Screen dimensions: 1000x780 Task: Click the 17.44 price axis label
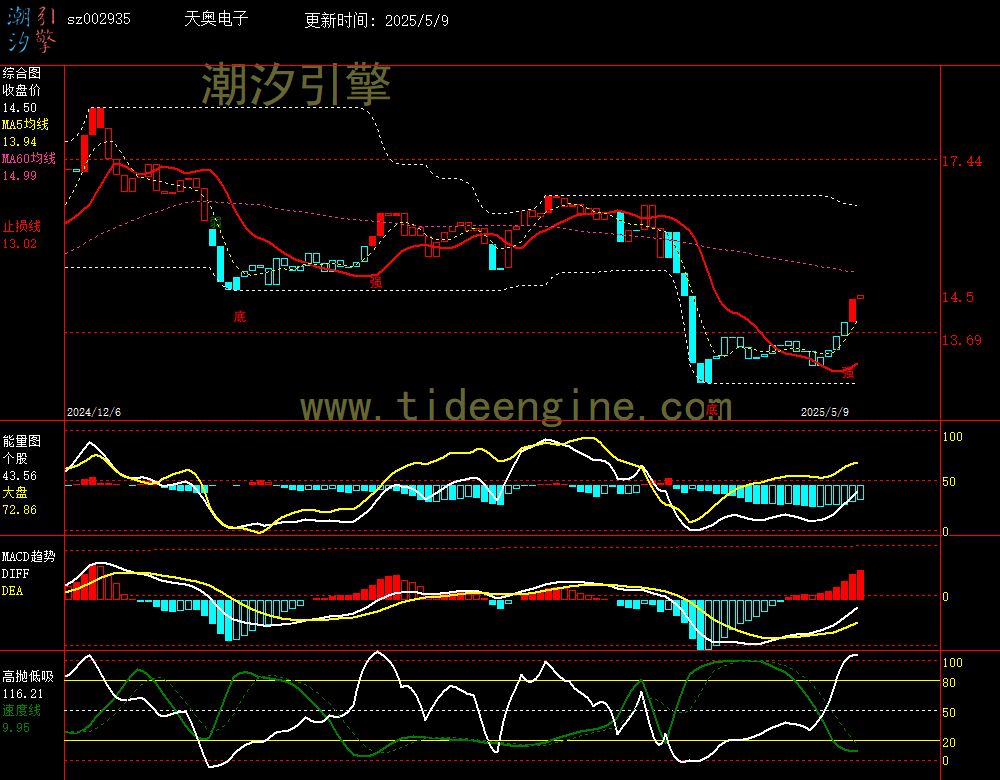click(962, 161)
